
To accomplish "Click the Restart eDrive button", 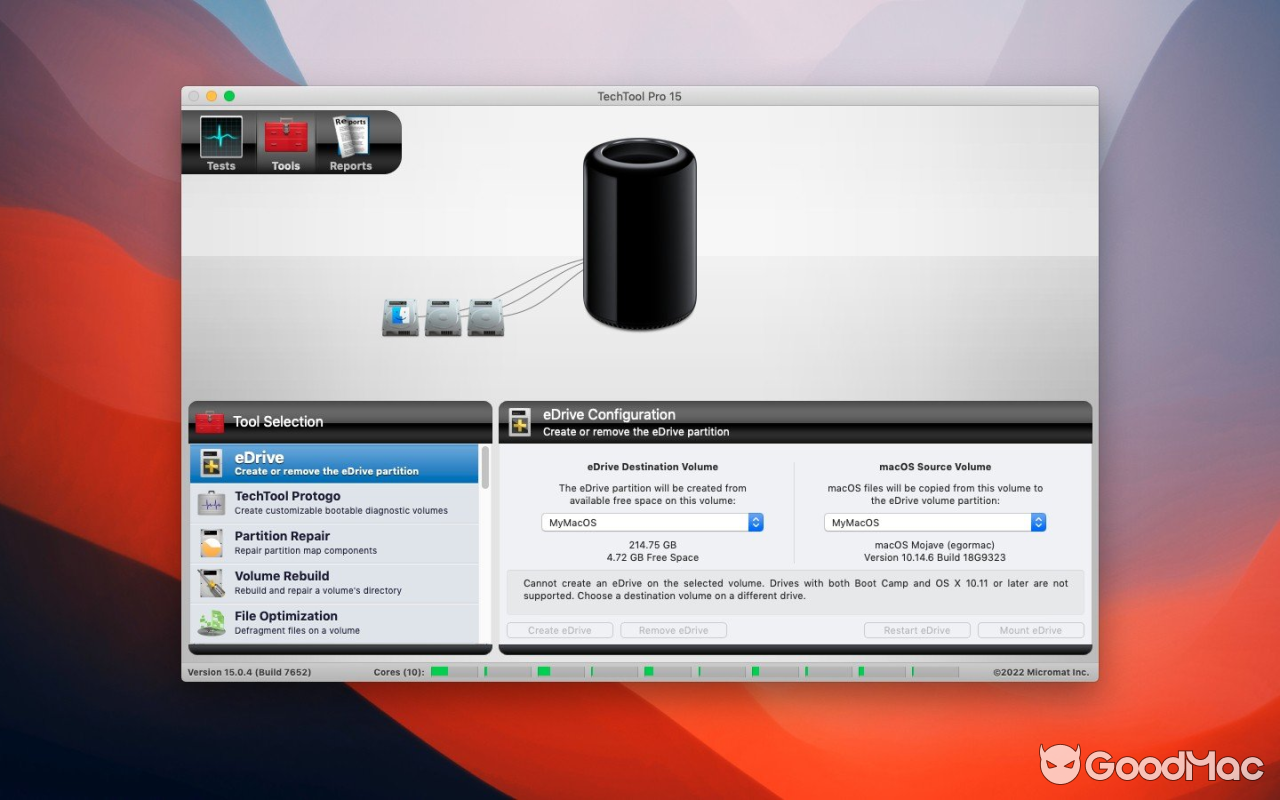I will coord(916,629).
